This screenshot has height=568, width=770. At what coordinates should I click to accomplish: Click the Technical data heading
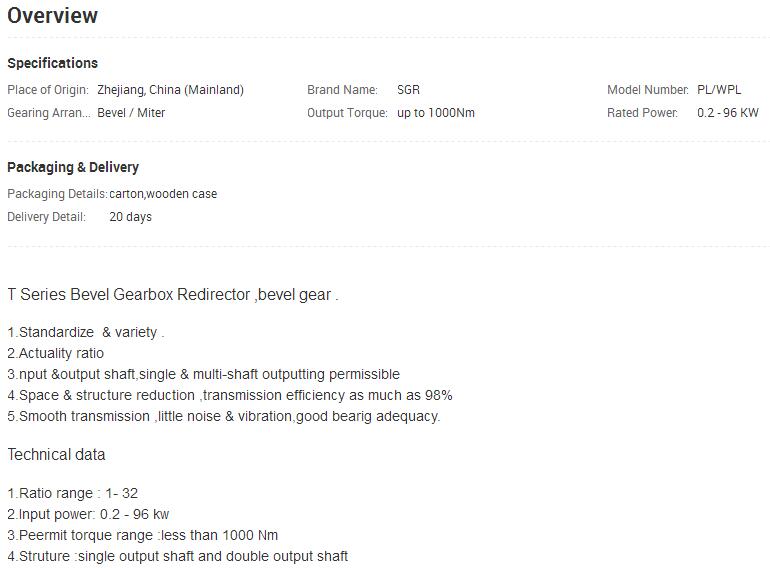pos(56,455)
